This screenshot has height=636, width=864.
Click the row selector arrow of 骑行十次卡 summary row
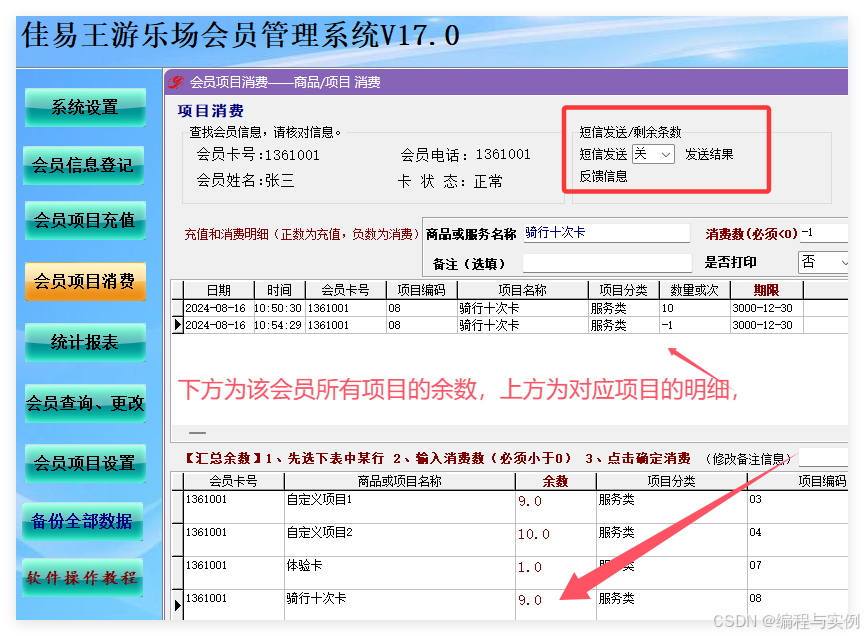click(177, 605)
